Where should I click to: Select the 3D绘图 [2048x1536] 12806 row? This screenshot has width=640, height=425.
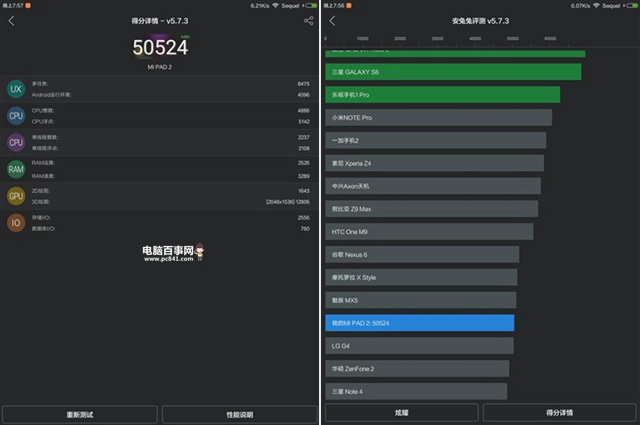coord(171,202)
